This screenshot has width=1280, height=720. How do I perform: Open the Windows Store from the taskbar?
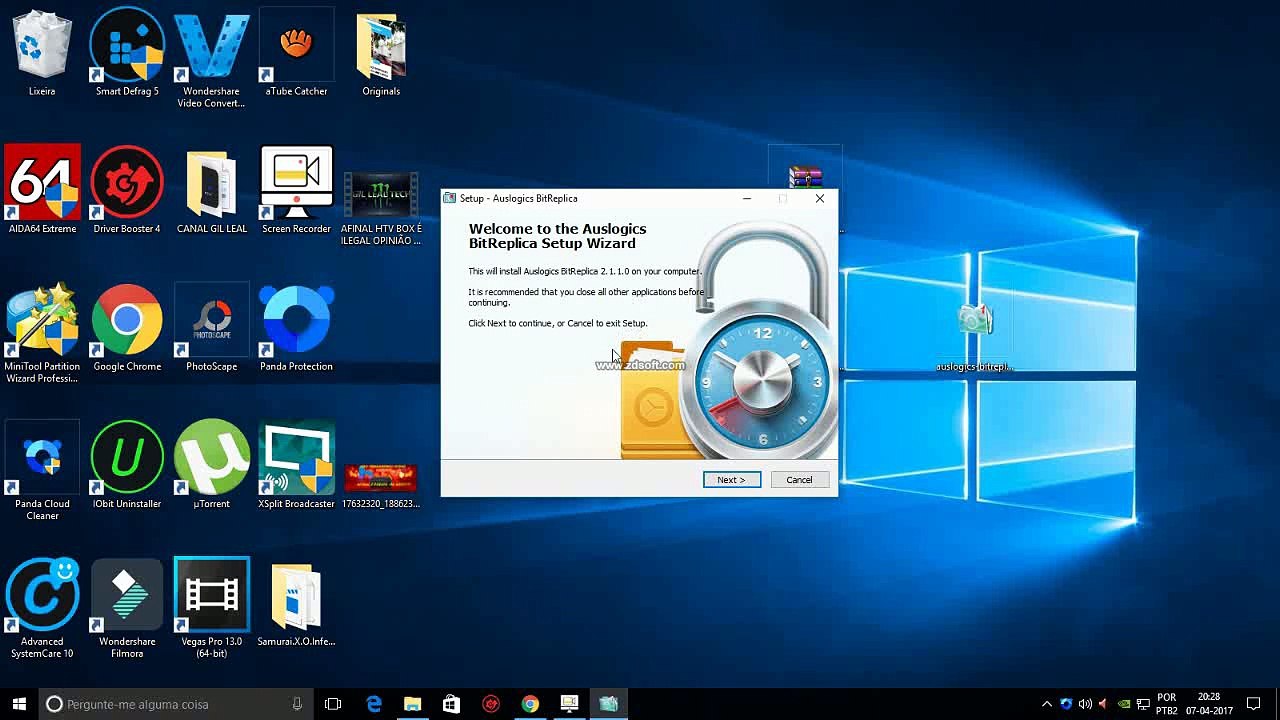(x=451, y=704)
